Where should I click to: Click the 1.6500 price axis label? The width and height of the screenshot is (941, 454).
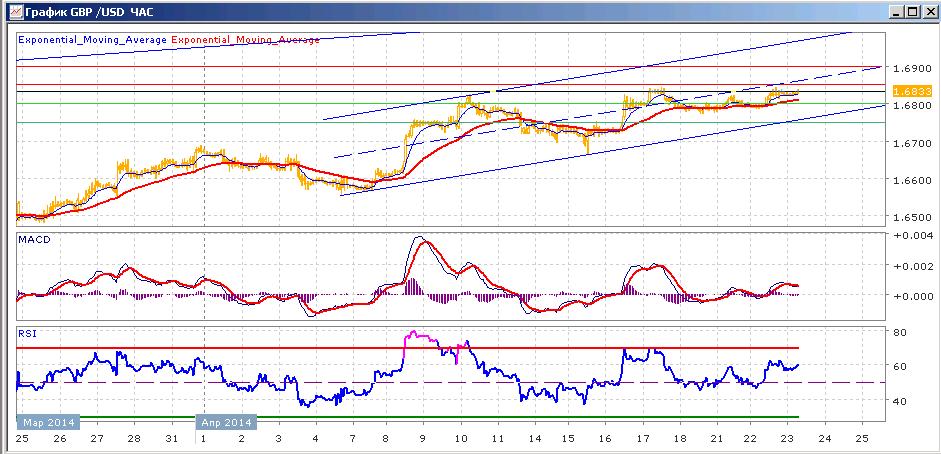(912, 217)
